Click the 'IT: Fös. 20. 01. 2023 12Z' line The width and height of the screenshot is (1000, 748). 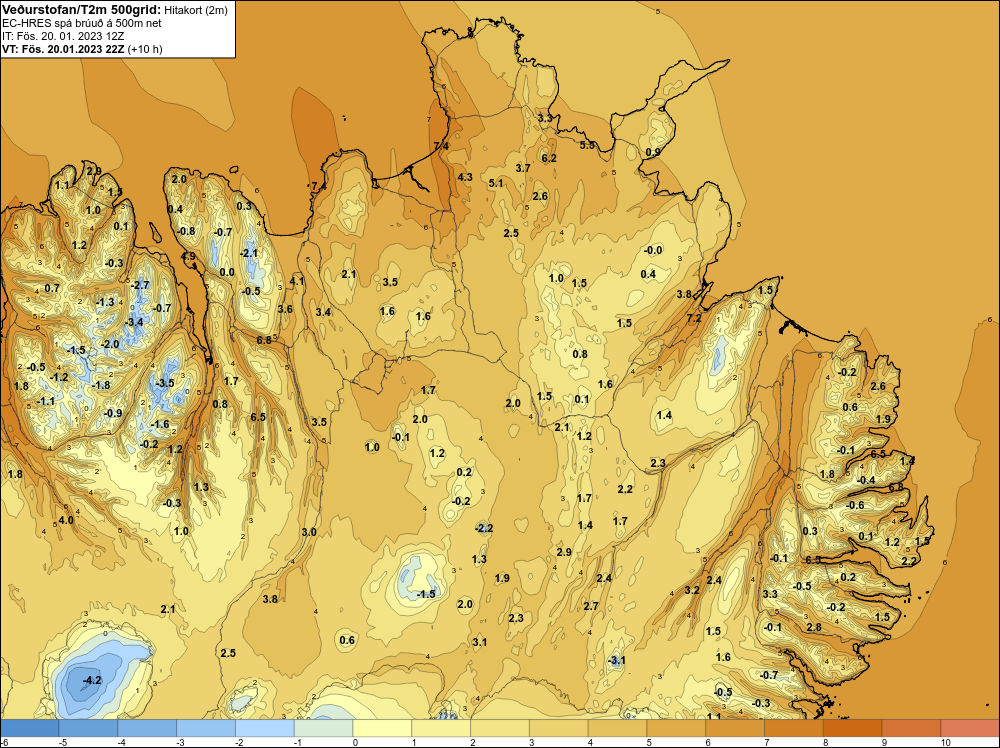click(63, 36)
